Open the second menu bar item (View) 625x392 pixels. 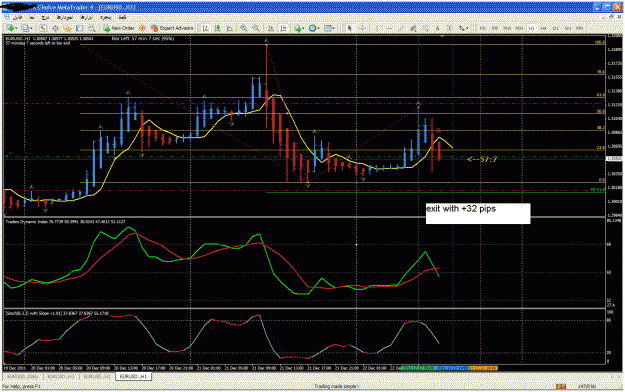pyautogui.click(x=31, y=18)
